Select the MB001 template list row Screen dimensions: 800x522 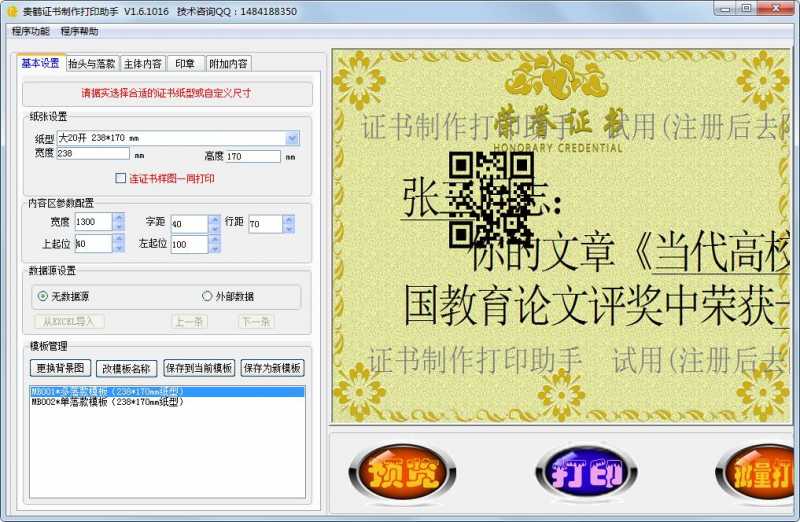[x=167, y=391]
